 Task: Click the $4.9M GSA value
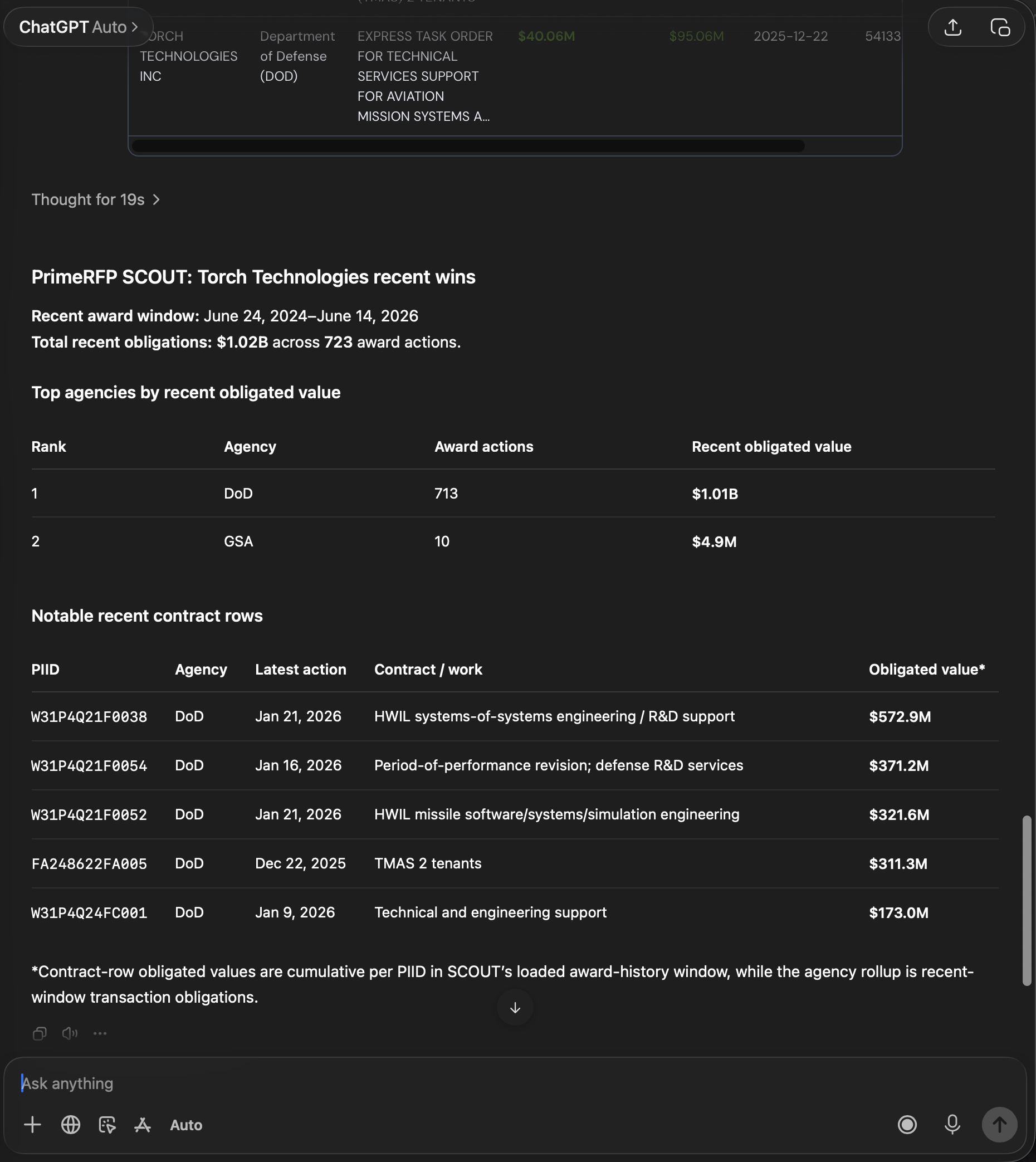715,541
